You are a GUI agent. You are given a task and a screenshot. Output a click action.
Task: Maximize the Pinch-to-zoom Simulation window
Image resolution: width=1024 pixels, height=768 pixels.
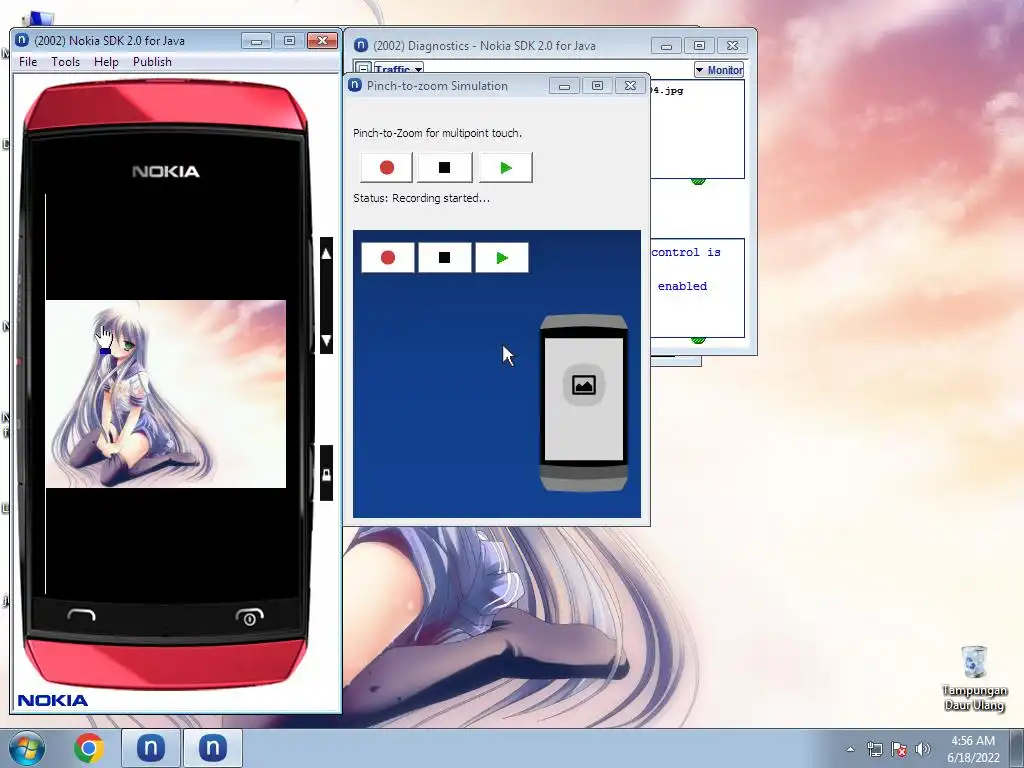coord(597,86)
